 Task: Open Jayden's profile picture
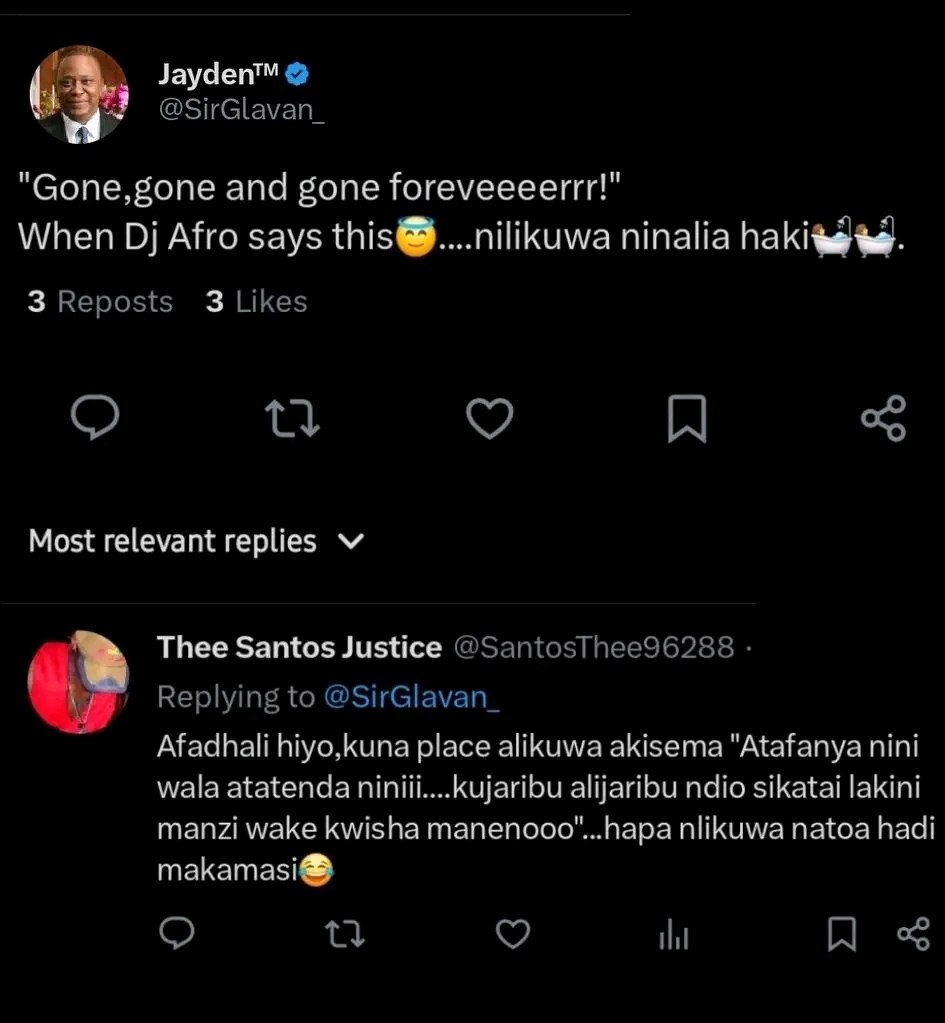[79, 95]
